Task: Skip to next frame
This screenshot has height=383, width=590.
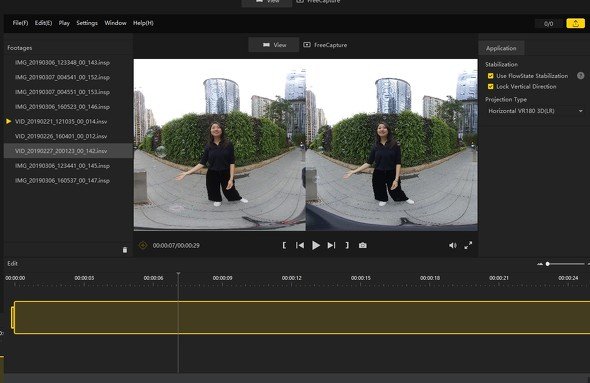Action: (x=331, y=246)
